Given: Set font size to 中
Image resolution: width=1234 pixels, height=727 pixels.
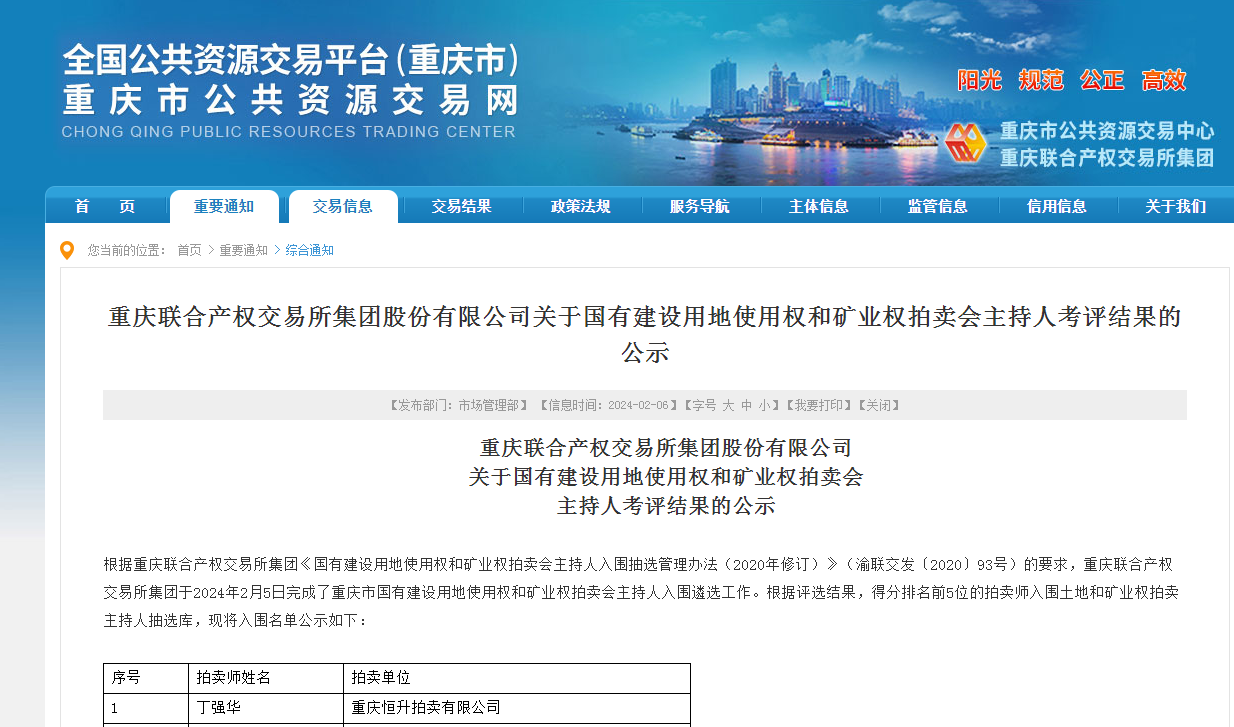Looking at the screenshot, I should [x=746, y=405].
